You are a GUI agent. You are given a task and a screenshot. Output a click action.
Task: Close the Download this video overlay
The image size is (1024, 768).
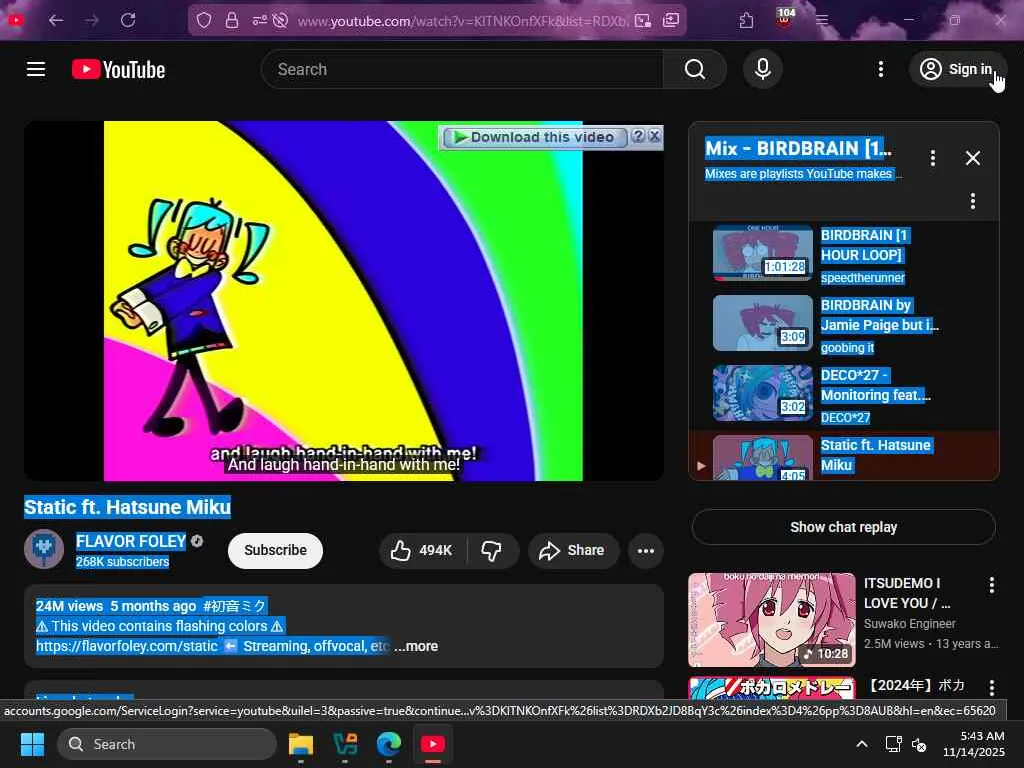click(x=654, y=136)
